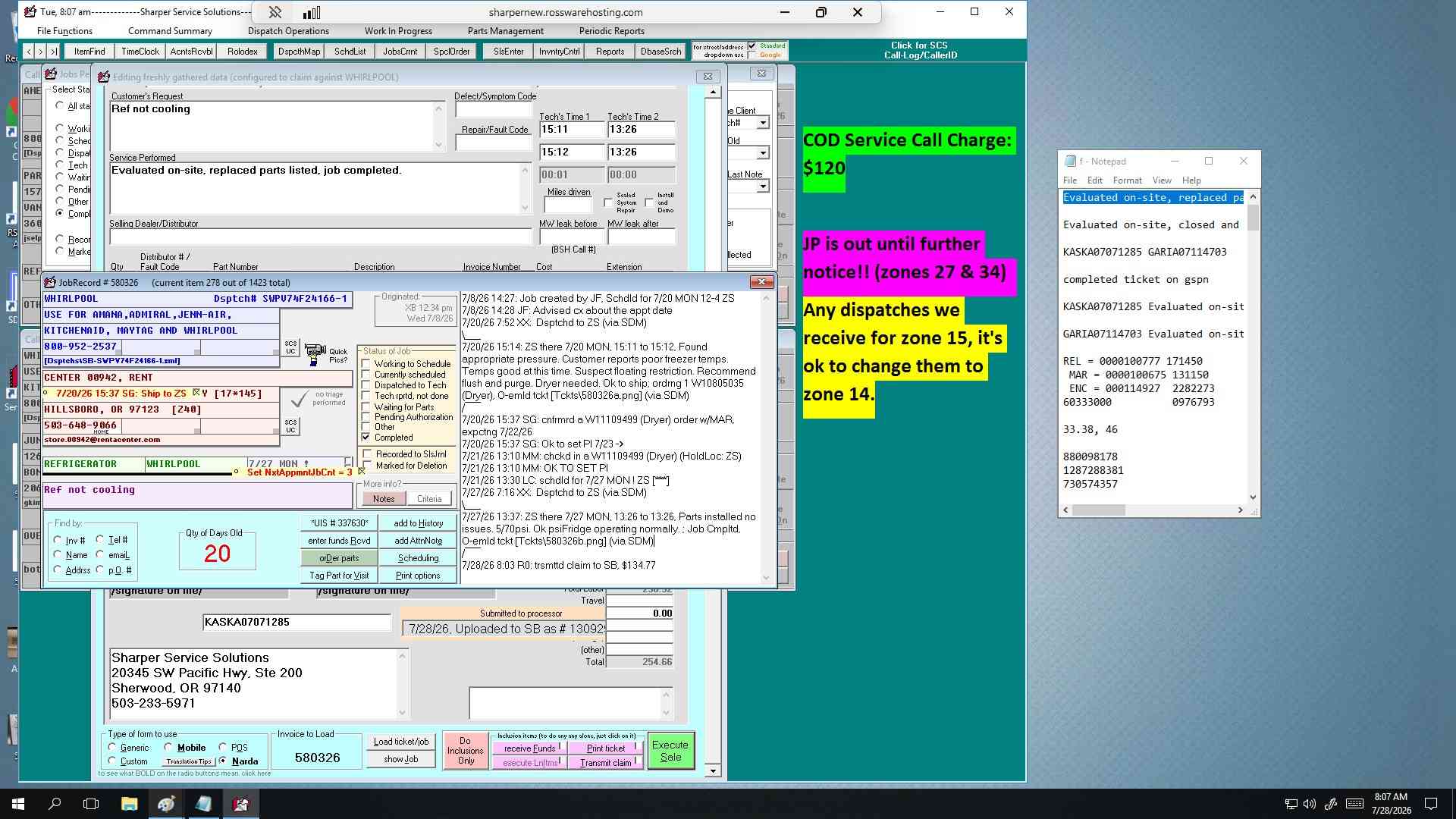Click the Windows taskbar search icon

[55, 804]
